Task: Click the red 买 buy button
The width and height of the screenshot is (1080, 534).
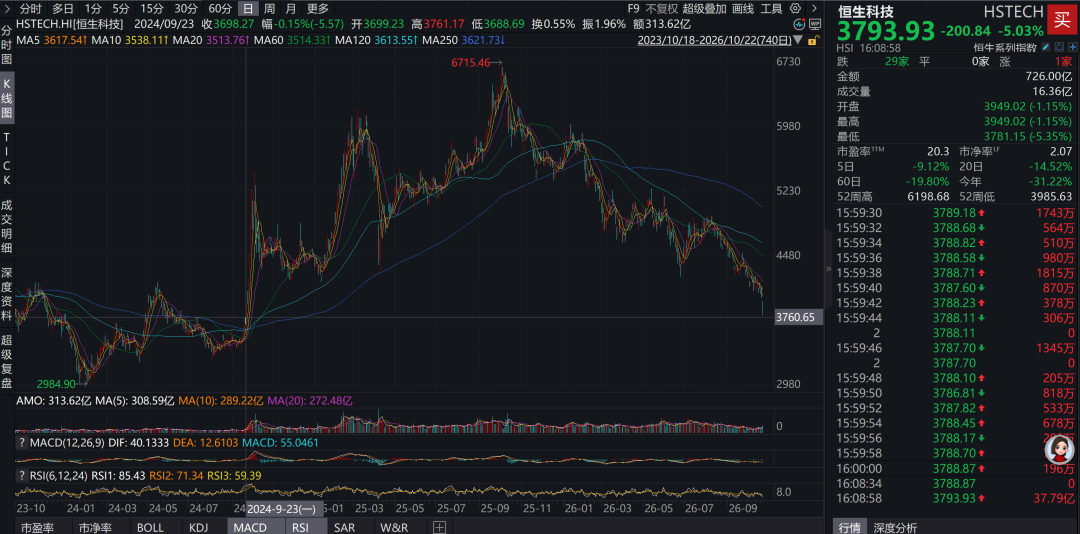Action: click(x=1063, y=20)
